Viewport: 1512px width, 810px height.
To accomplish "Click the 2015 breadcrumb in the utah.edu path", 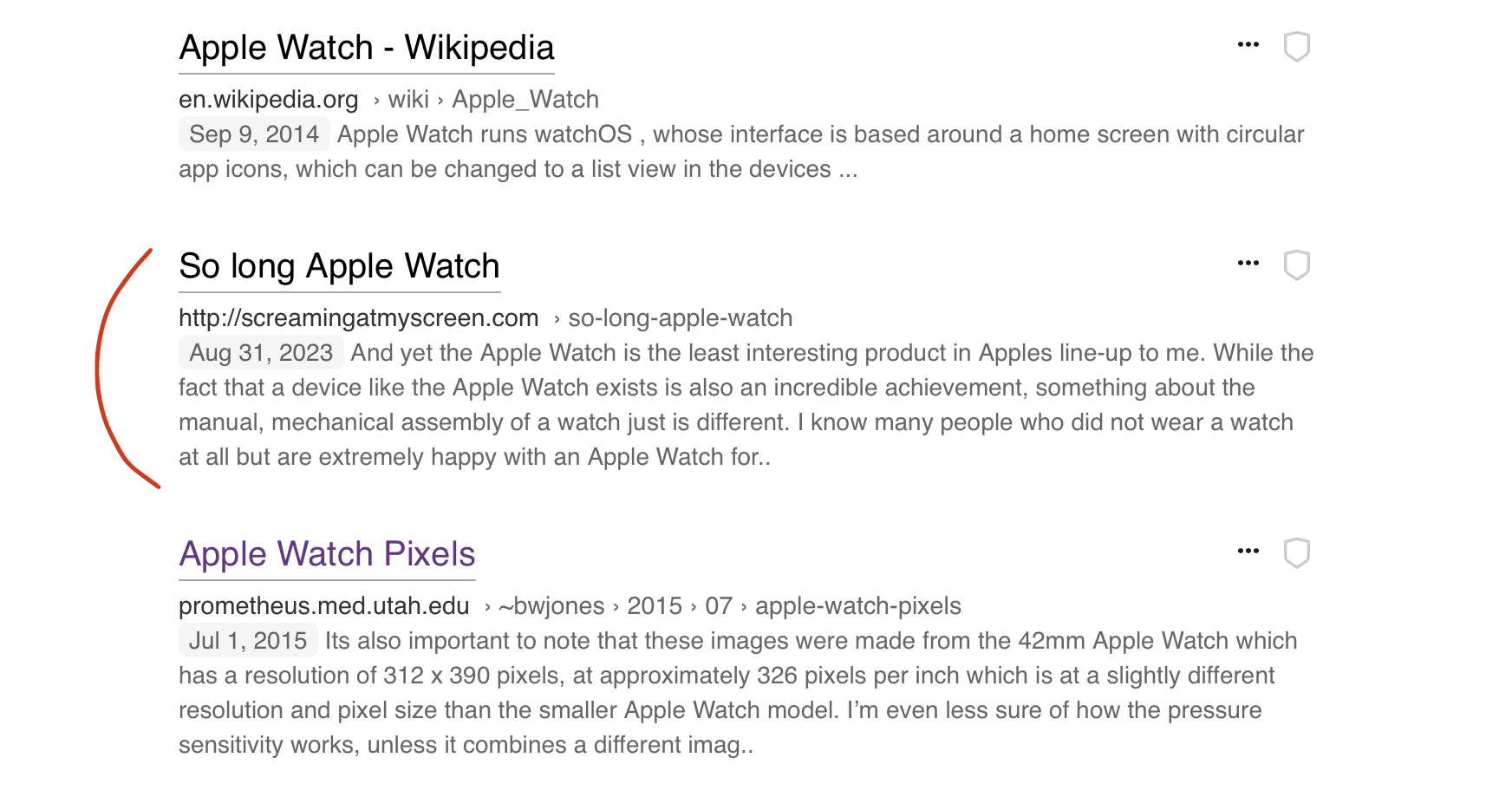I will 655,606.
